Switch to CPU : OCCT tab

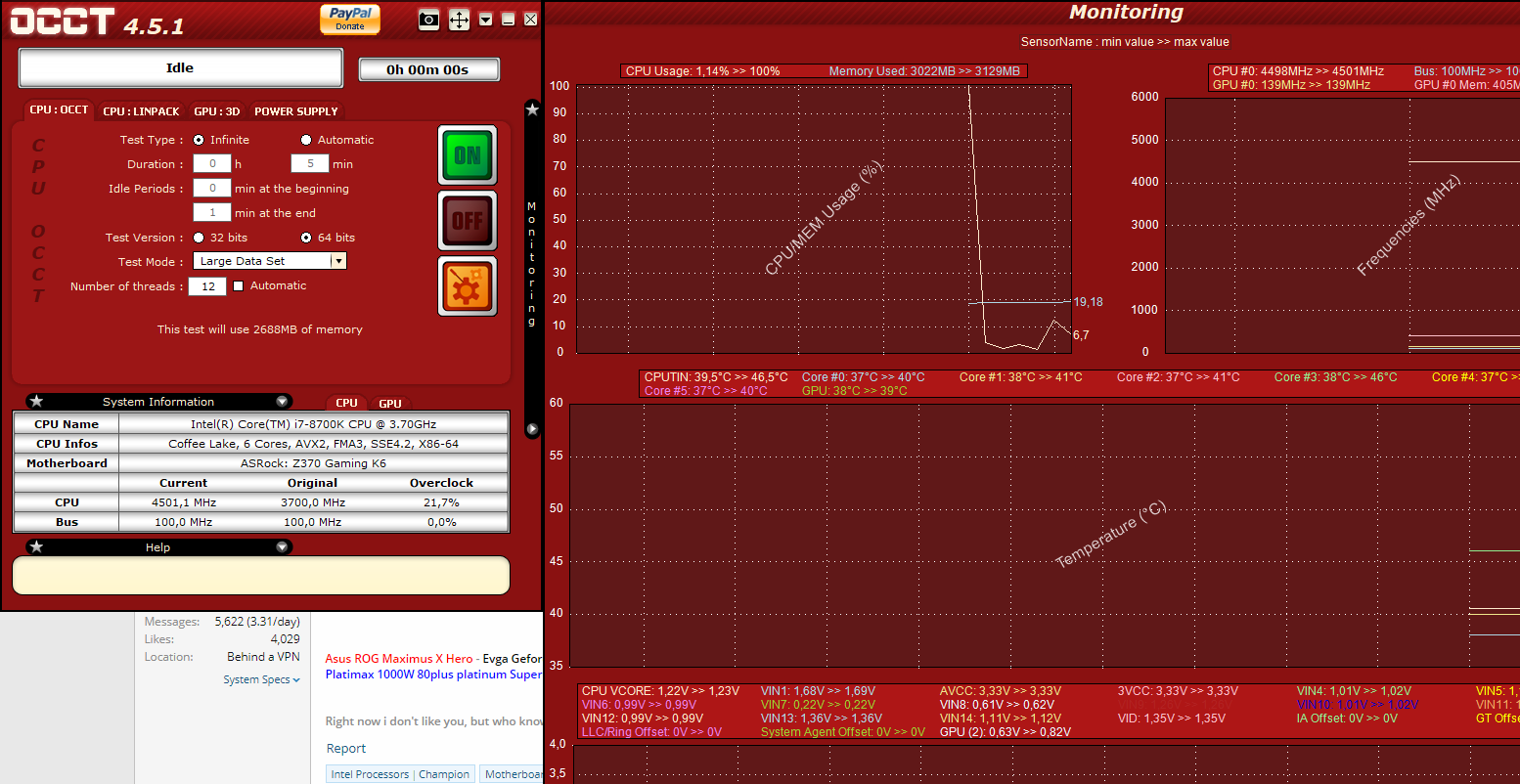(59, 110)
